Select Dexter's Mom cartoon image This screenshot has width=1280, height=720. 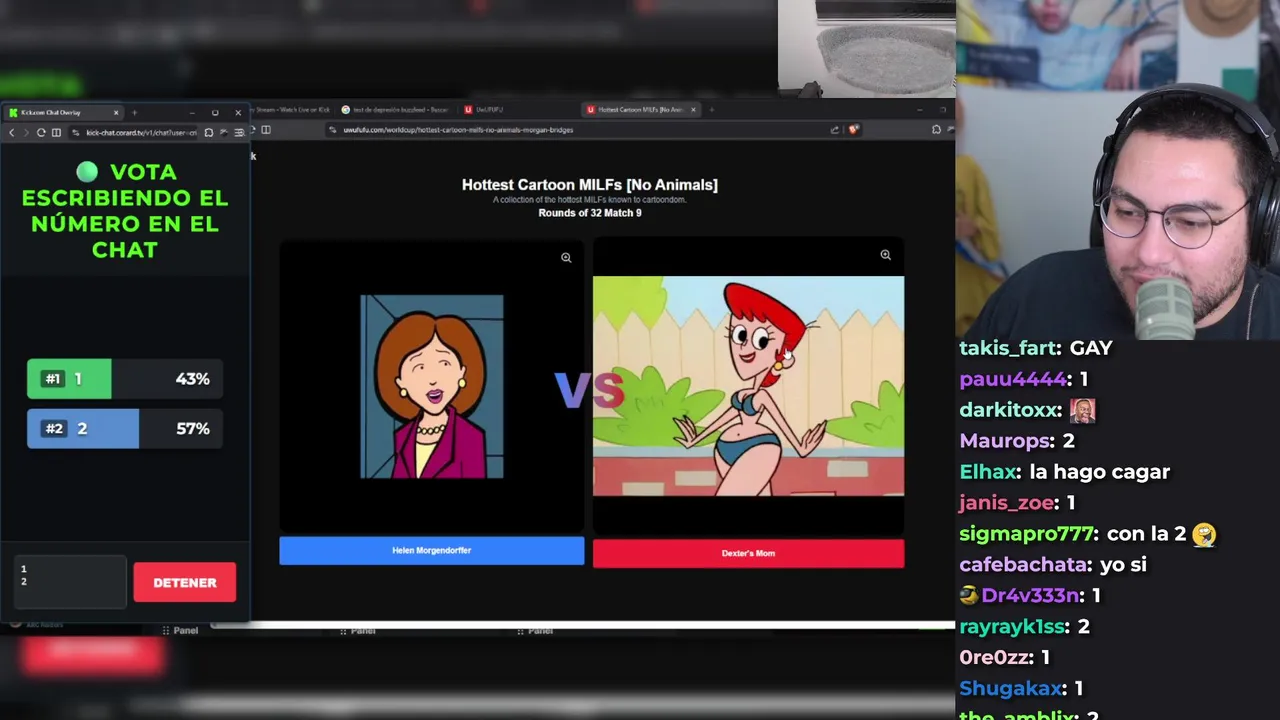tap(748, 386)
